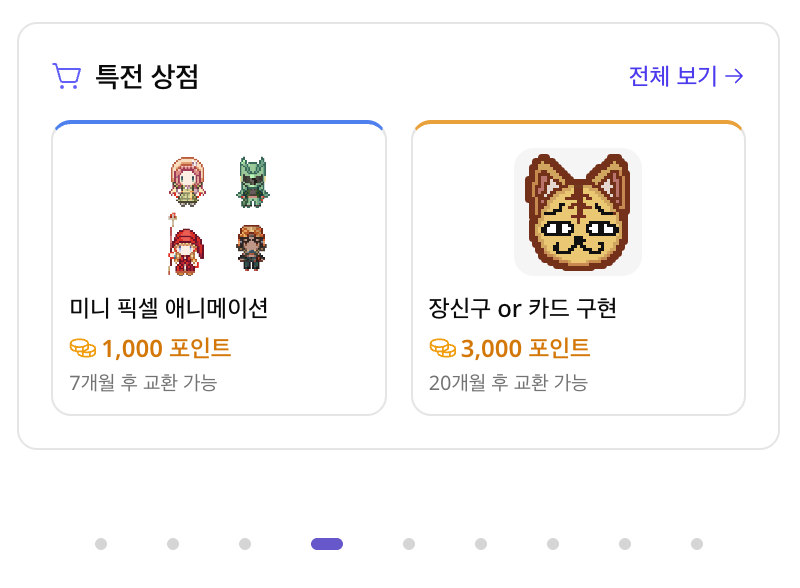Open the 장신구 or 카드 구현 item title

[x=522, y=308]
